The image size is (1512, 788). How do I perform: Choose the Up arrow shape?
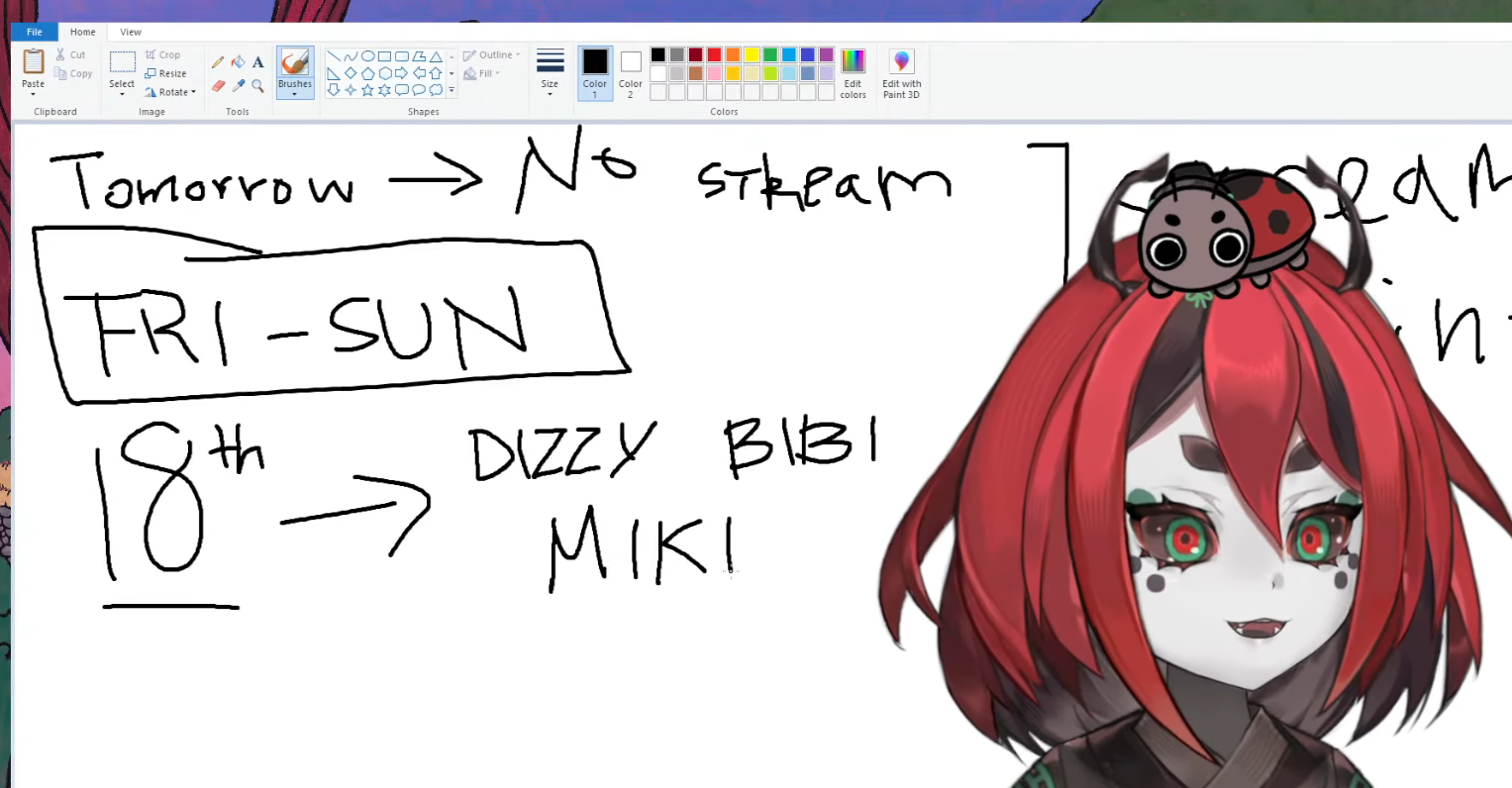436,73
